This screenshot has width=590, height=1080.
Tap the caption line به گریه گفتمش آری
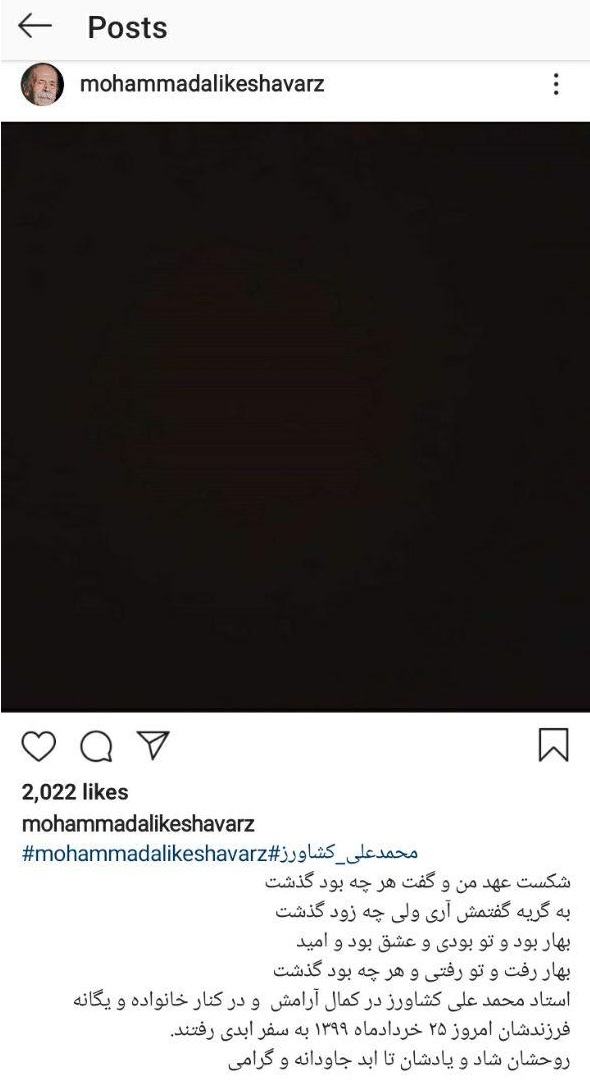423,912
